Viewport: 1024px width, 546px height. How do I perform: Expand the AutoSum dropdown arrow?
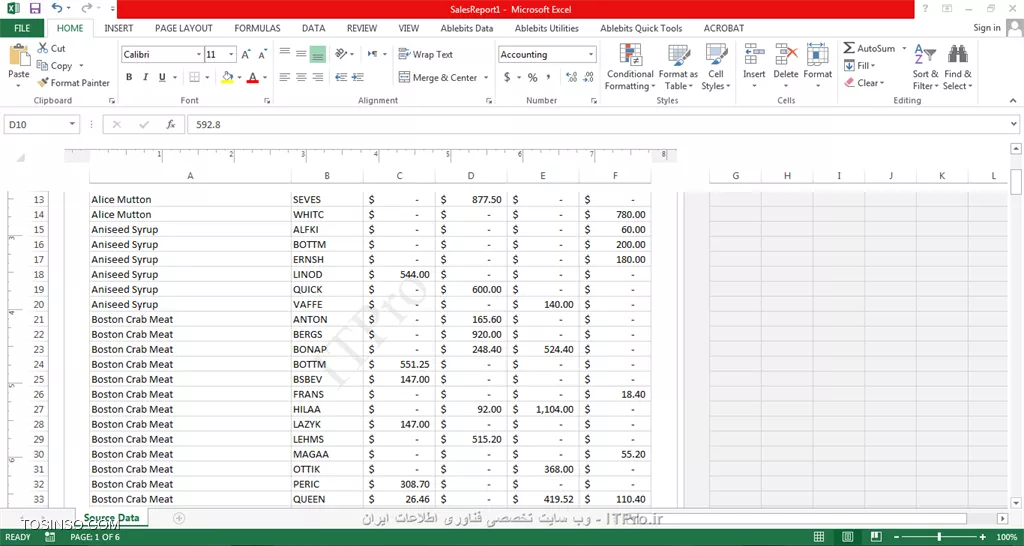click(x=904, y=48)
